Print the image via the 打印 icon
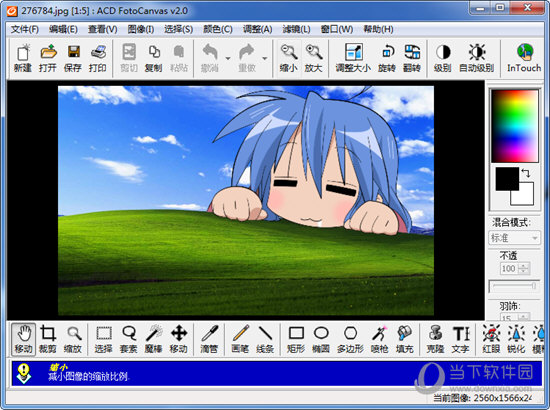Viewport: 550px width, 410px height. (x=98, y=58)
